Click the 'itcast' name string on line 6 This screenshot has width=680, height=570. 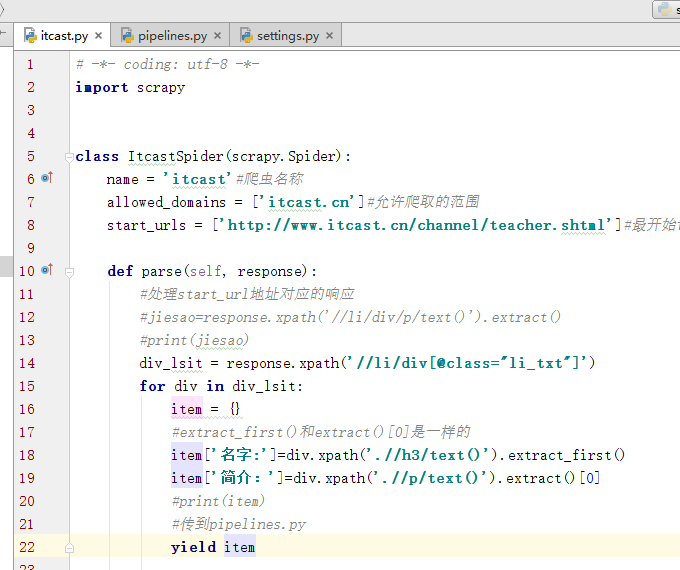click(x=197, y=179)
